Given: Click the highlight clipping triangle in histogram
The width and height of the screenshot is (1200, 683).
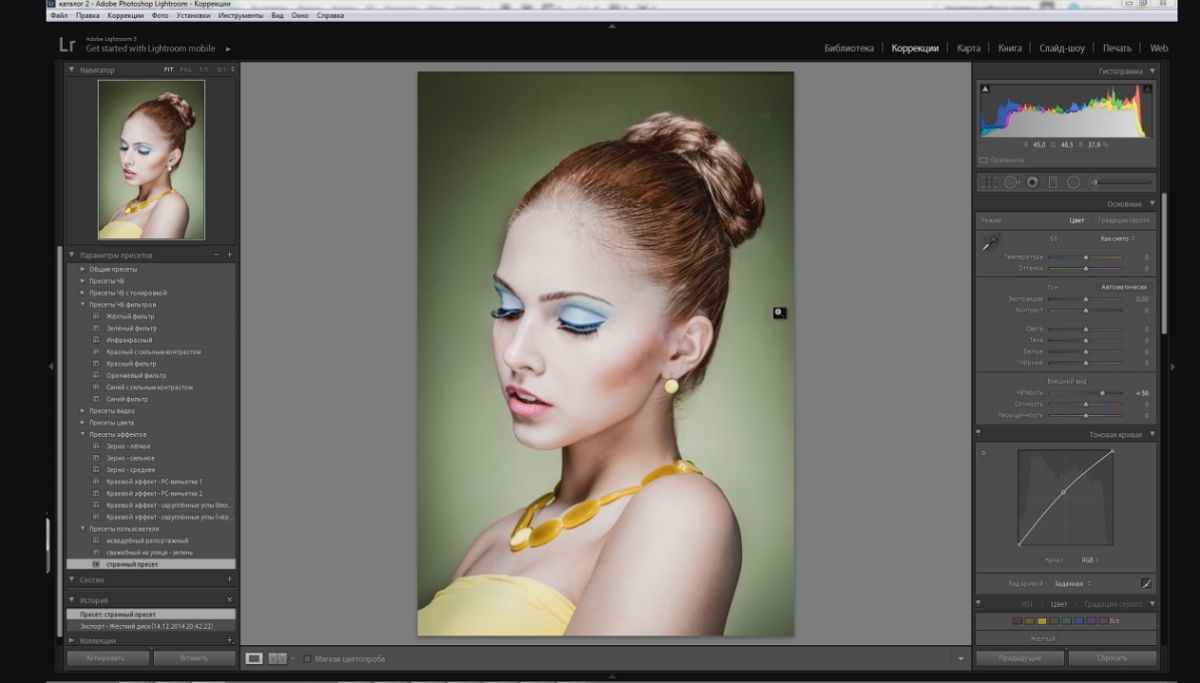Looking at the screenshot, I should point(1150,89).
